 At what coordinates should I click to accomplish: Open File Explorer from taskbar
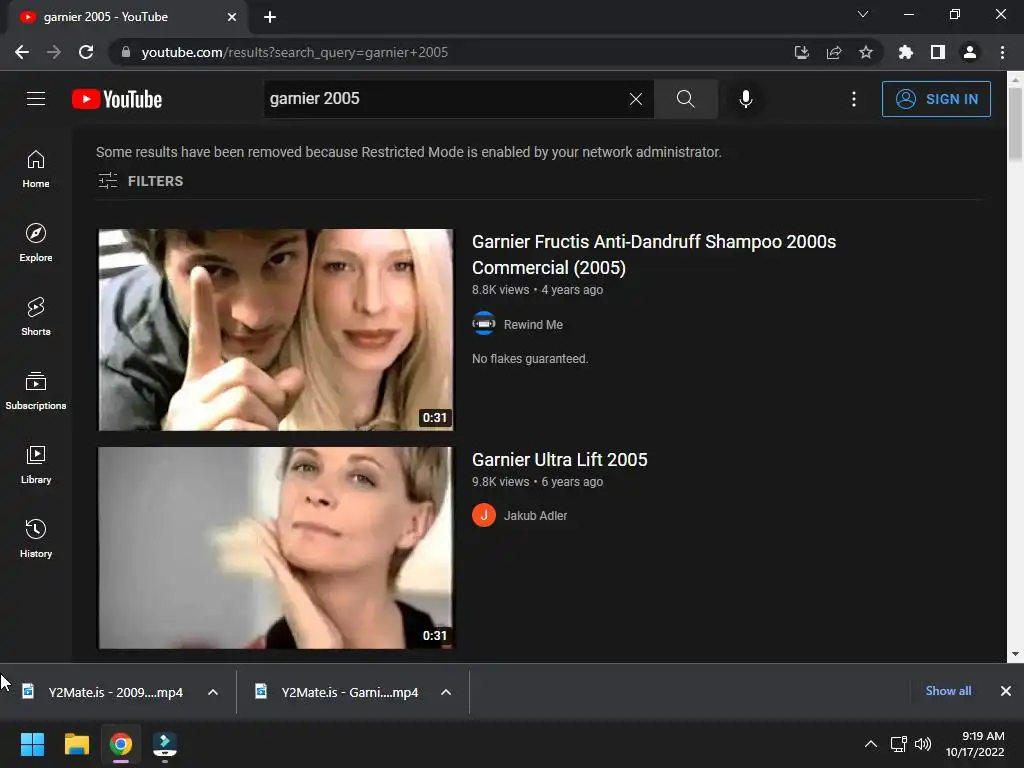point(76,744)
